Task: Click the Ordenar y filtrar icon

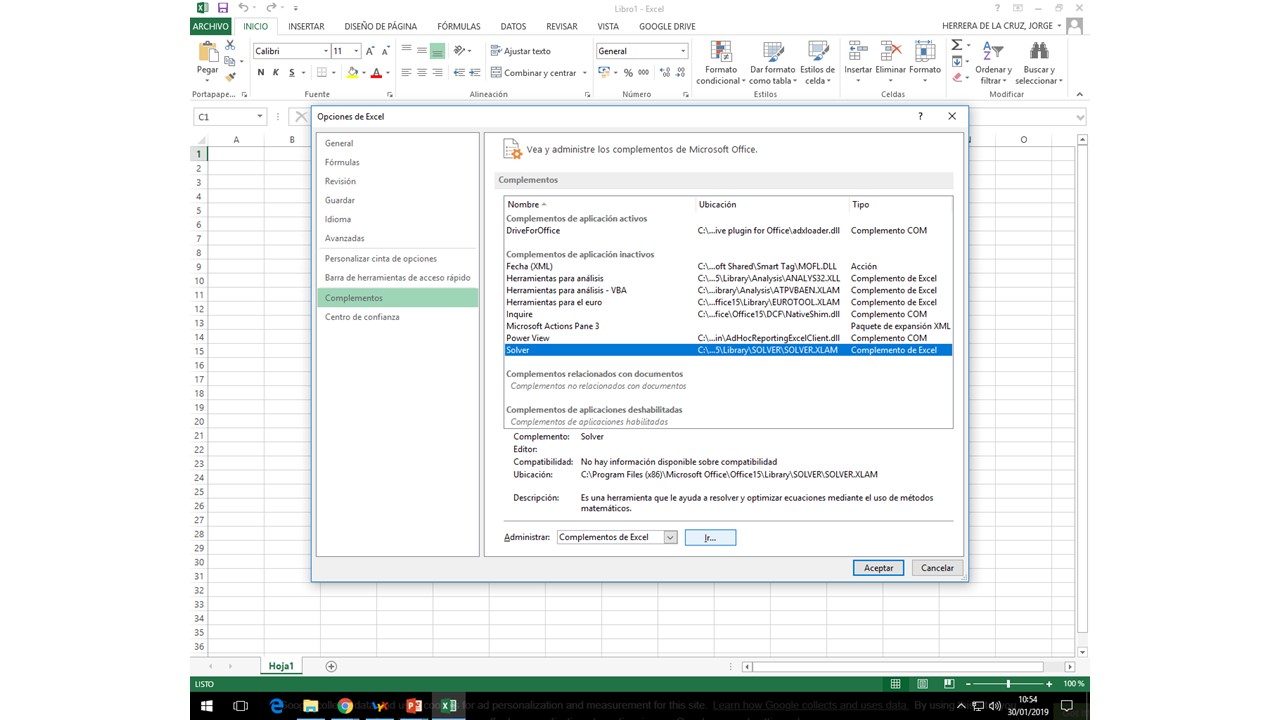Action: (x=993, y=52)
